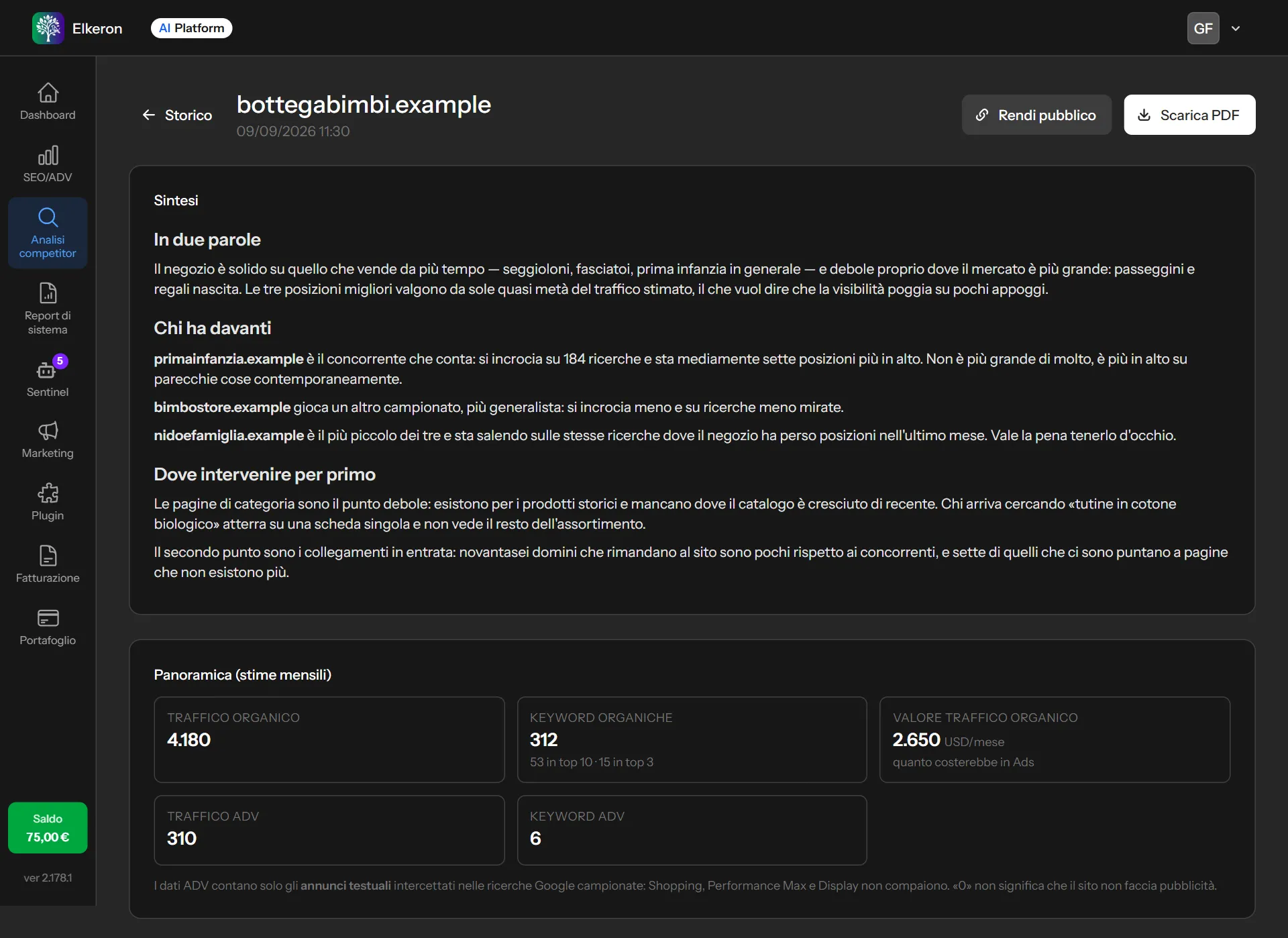Click the bimbostore.example competitor name

[x=222, y=407]
